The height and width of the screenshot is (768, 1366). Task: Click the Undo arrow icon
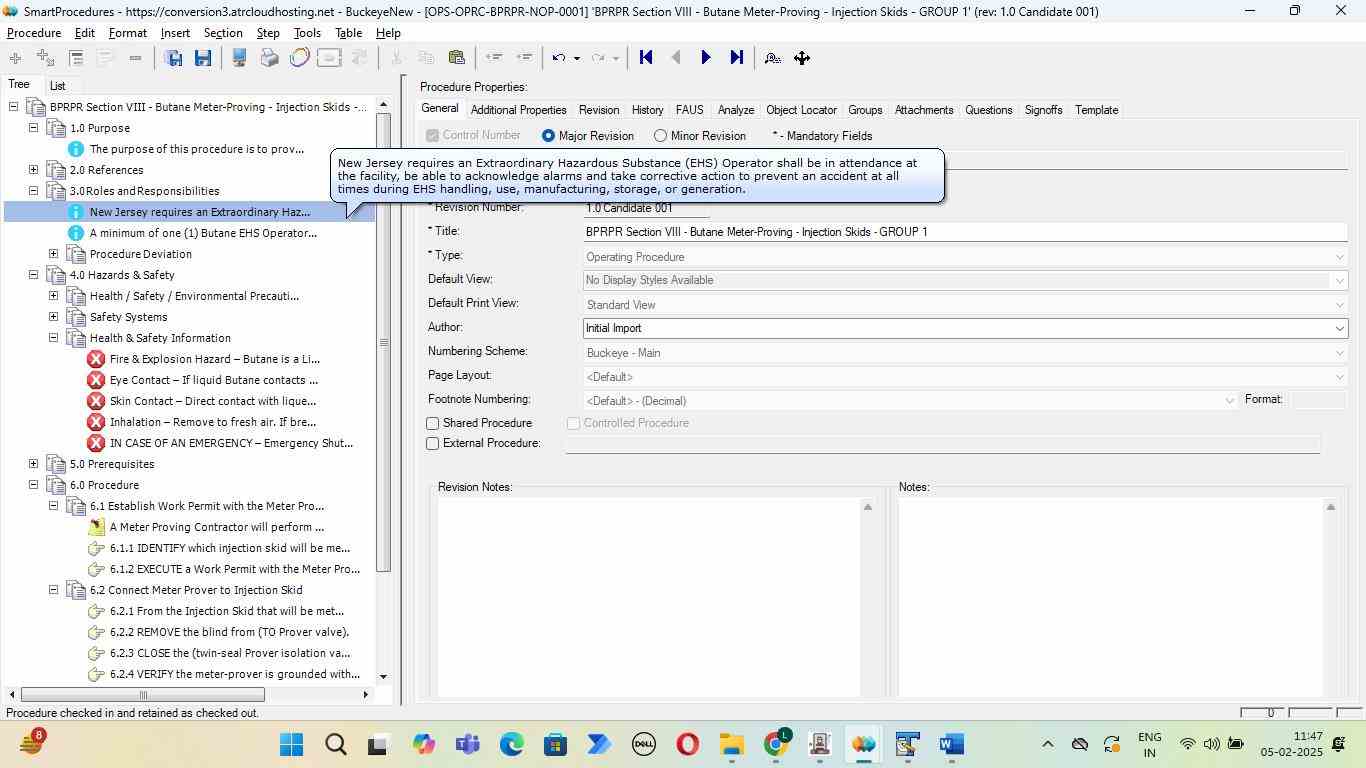coord(559,58)
